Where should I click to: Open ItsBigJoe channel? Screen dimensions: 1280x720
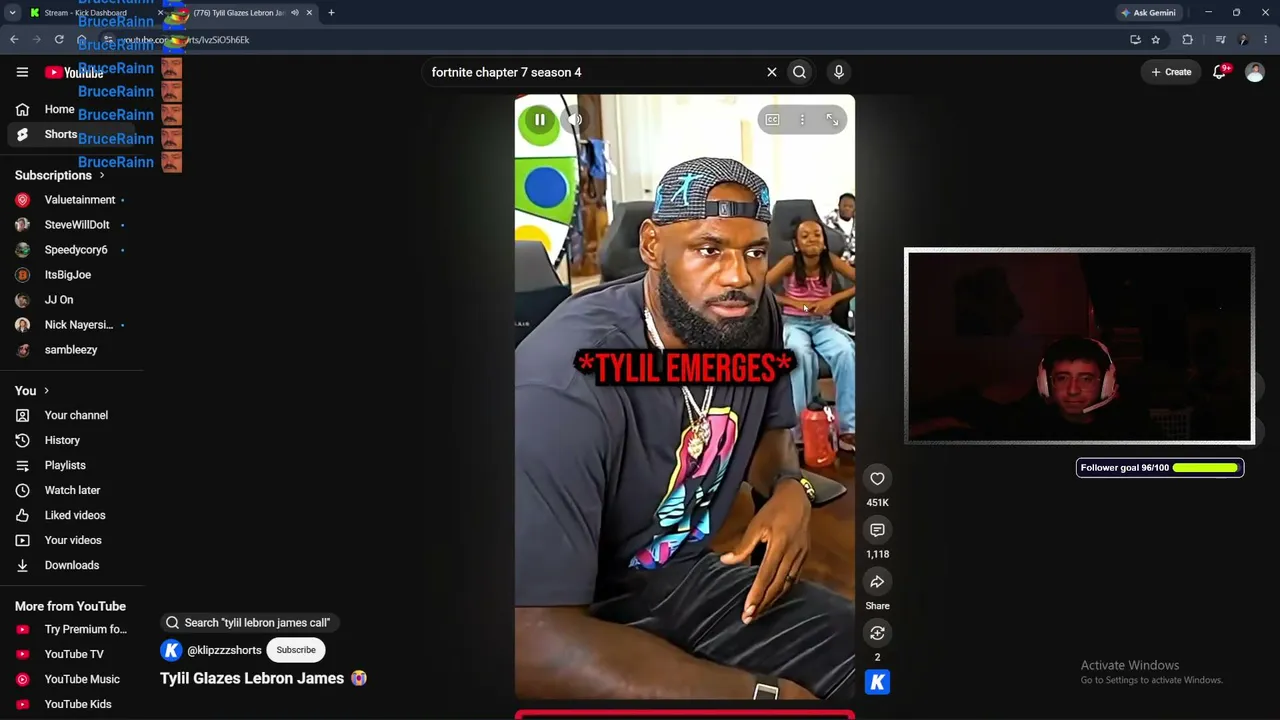[x=72, y=275]
